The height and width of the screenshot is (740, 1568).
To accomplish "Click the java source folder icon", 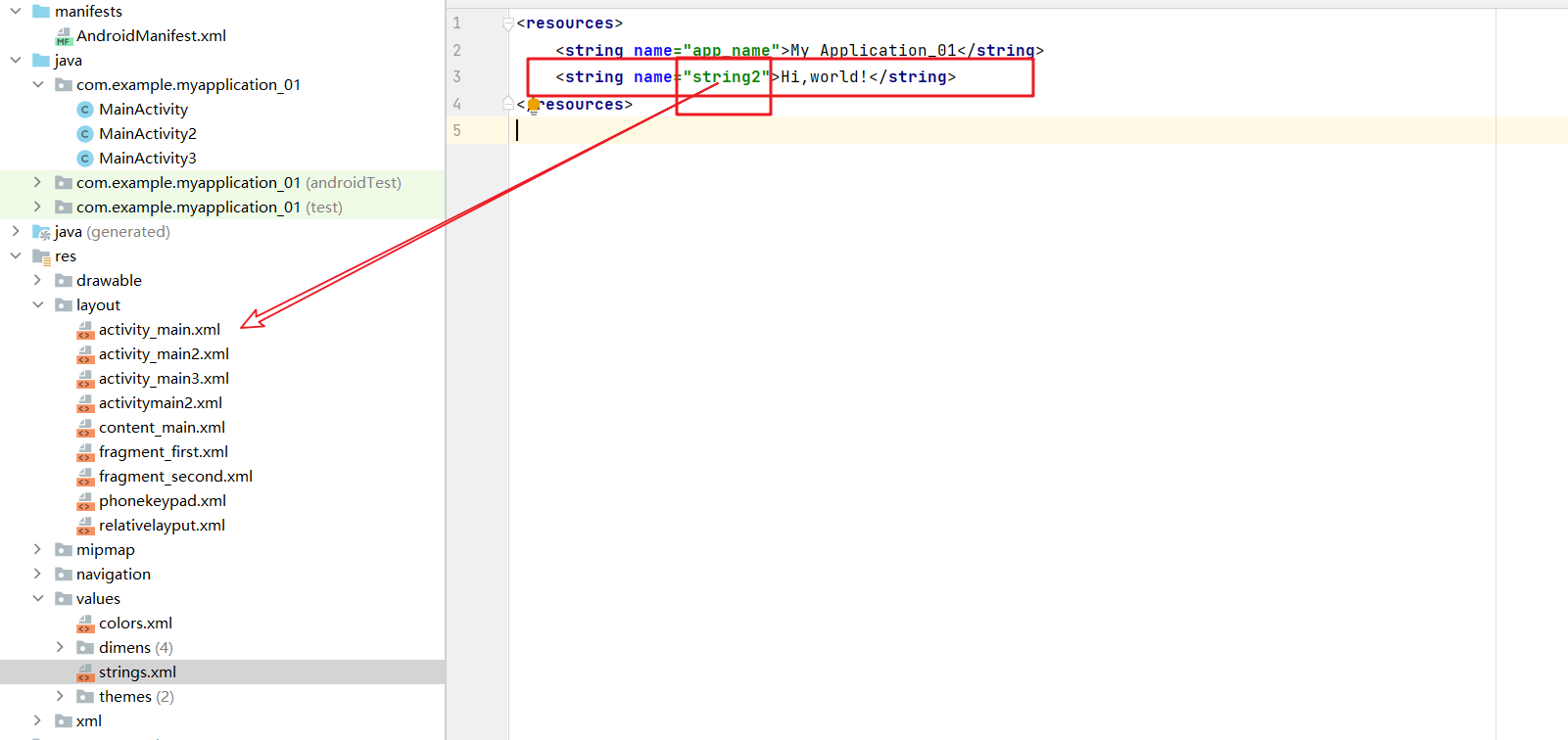I will [x=41, y=60].
